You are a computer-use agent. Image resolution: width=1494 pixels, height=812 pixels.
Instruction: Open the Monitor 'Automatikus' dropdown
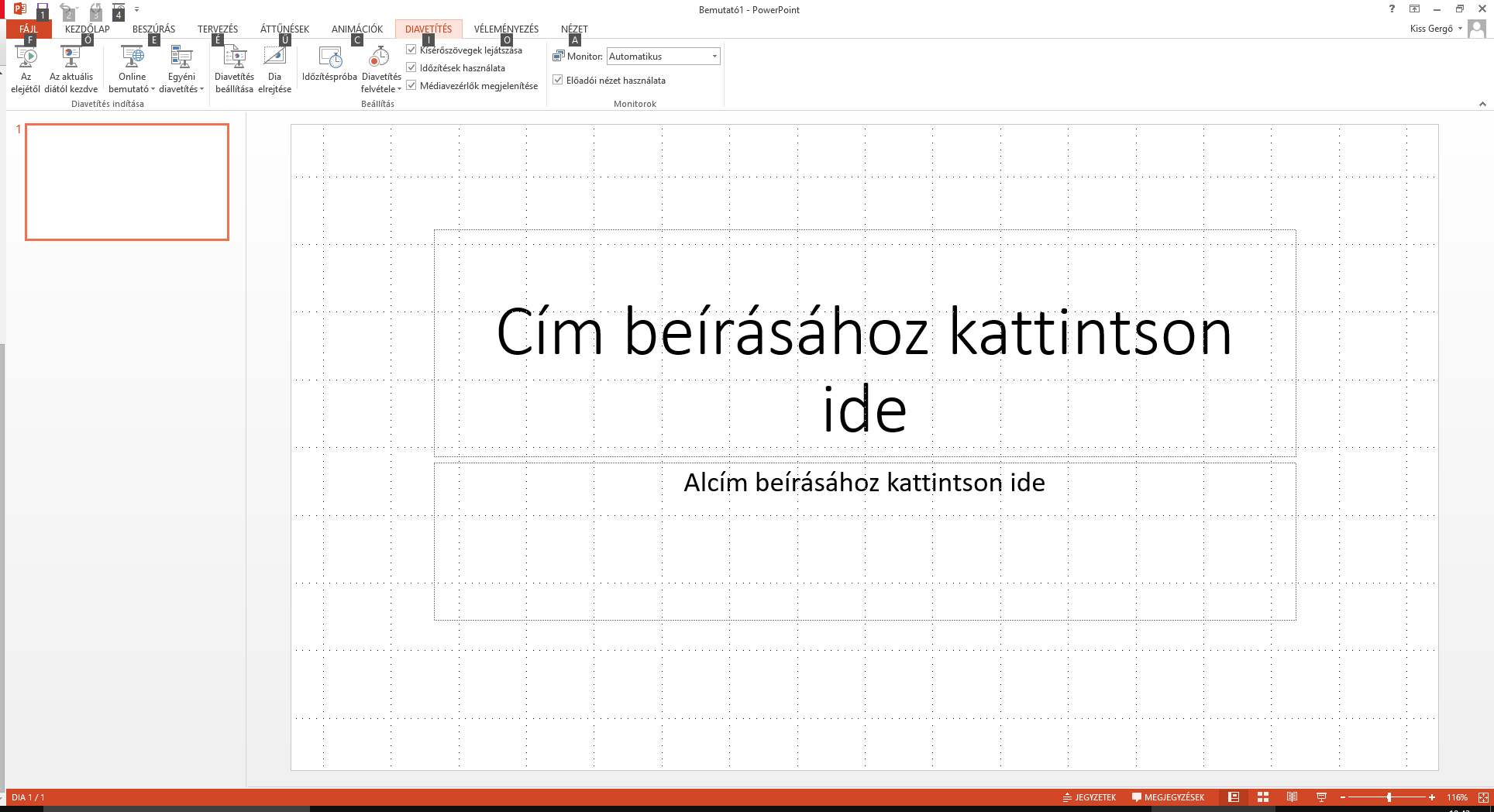pos(714,57)
